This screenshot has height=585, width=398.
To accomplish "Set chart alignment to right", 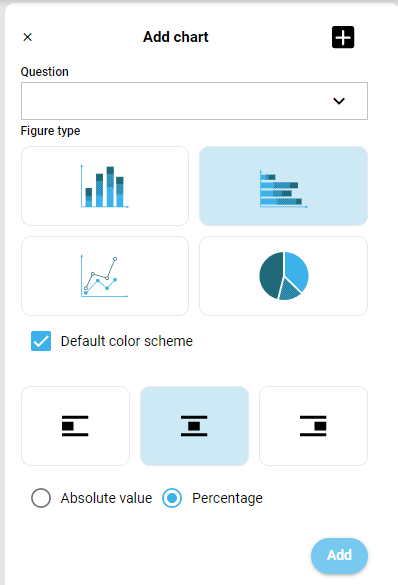I will pyautogui.click(x=313, y=426).
